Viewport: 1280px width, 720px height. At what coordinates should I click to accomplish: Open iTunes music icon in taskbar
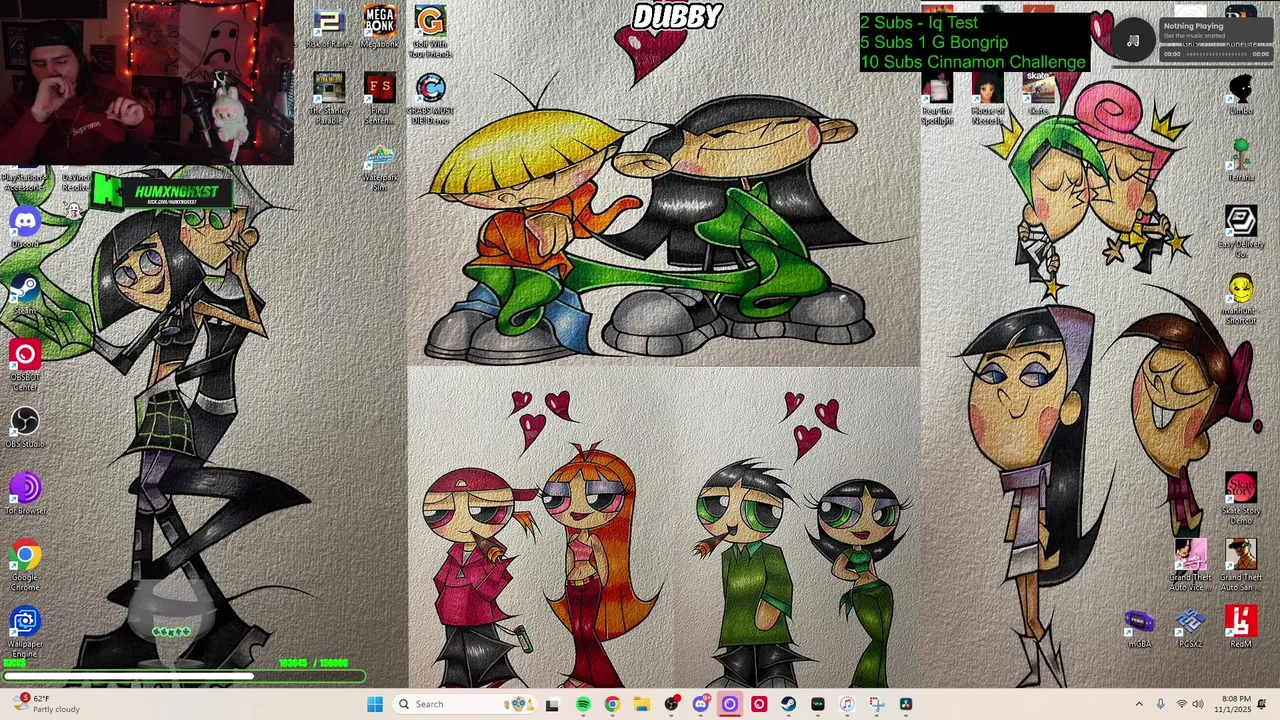pos(847,704)
